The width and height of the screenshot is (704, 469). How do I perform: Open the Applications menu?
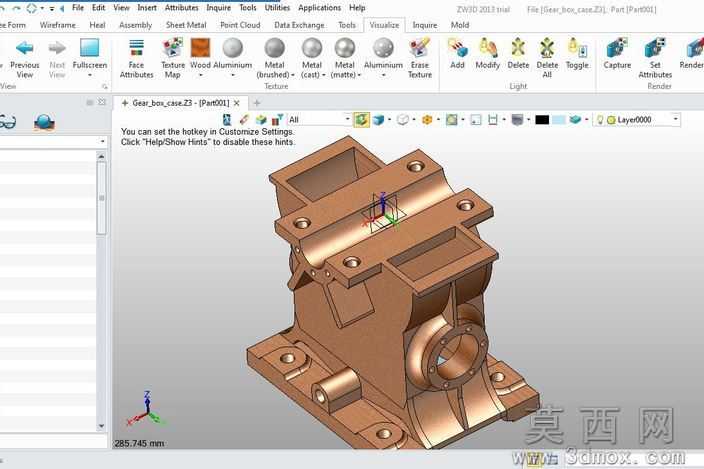(319, 8)
